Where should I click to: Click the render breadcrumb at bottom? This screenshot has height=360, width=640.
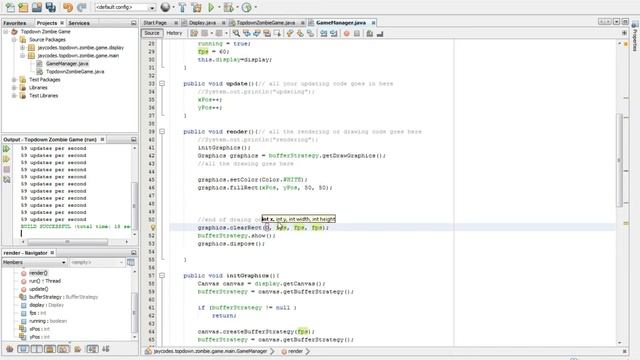[x=296, y=351]
